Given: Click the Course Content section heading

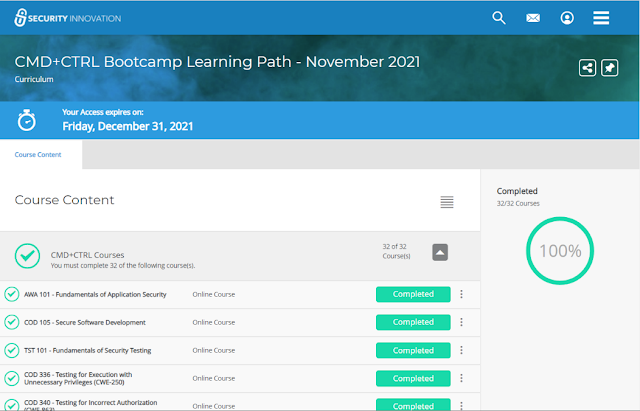Looking at the screenshot, I should coord(64,200).
